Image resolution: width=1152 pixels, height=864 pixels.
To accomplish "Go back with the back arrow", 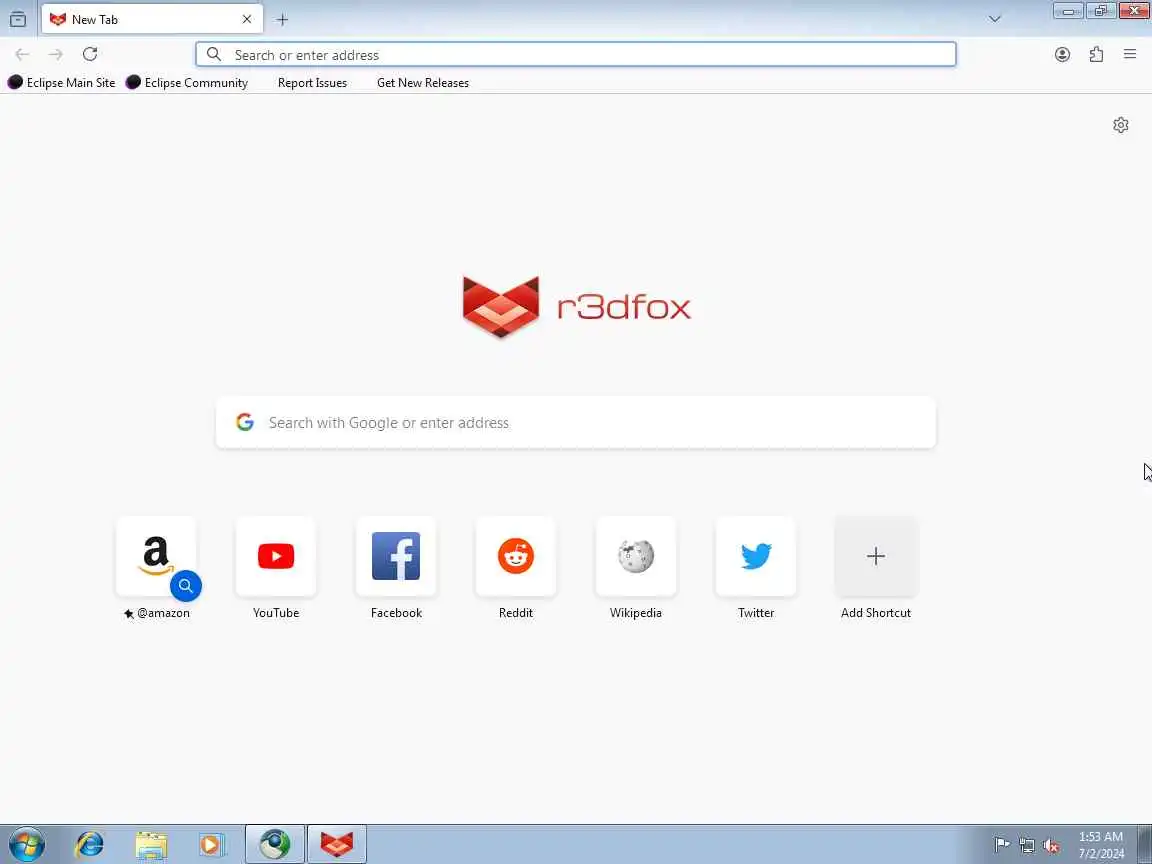I will point(22,54).
